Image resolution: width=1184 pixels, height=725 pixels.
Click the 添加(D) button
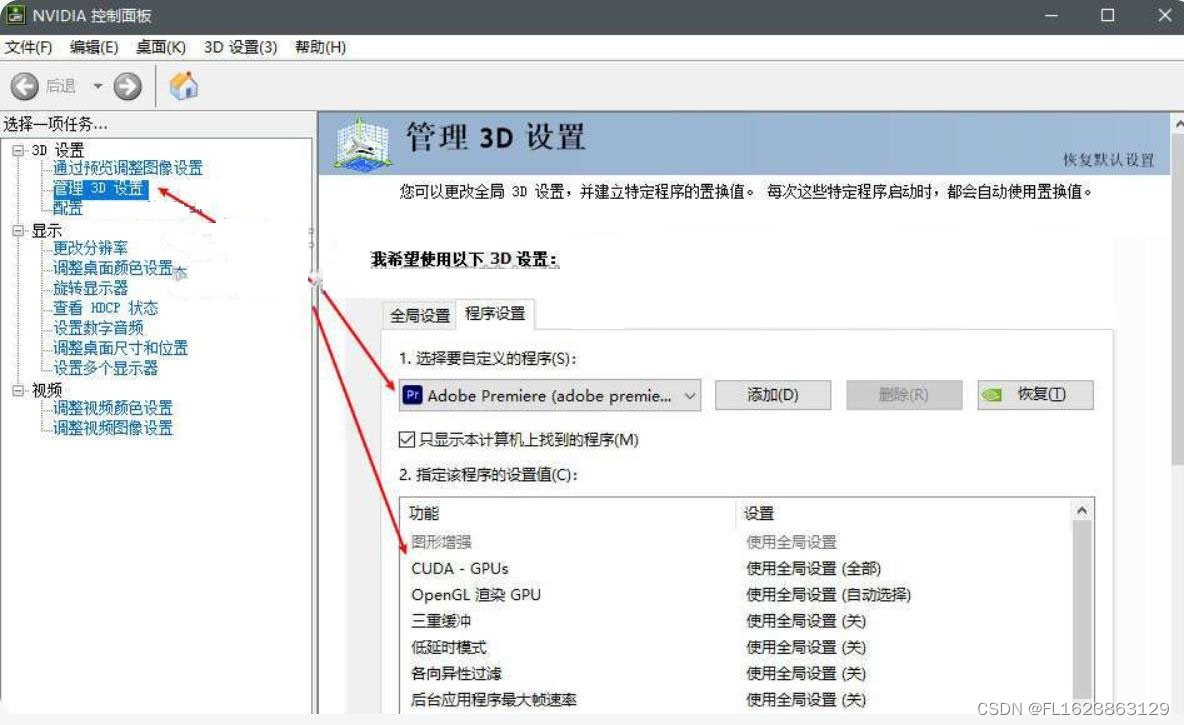coord(772,395)
